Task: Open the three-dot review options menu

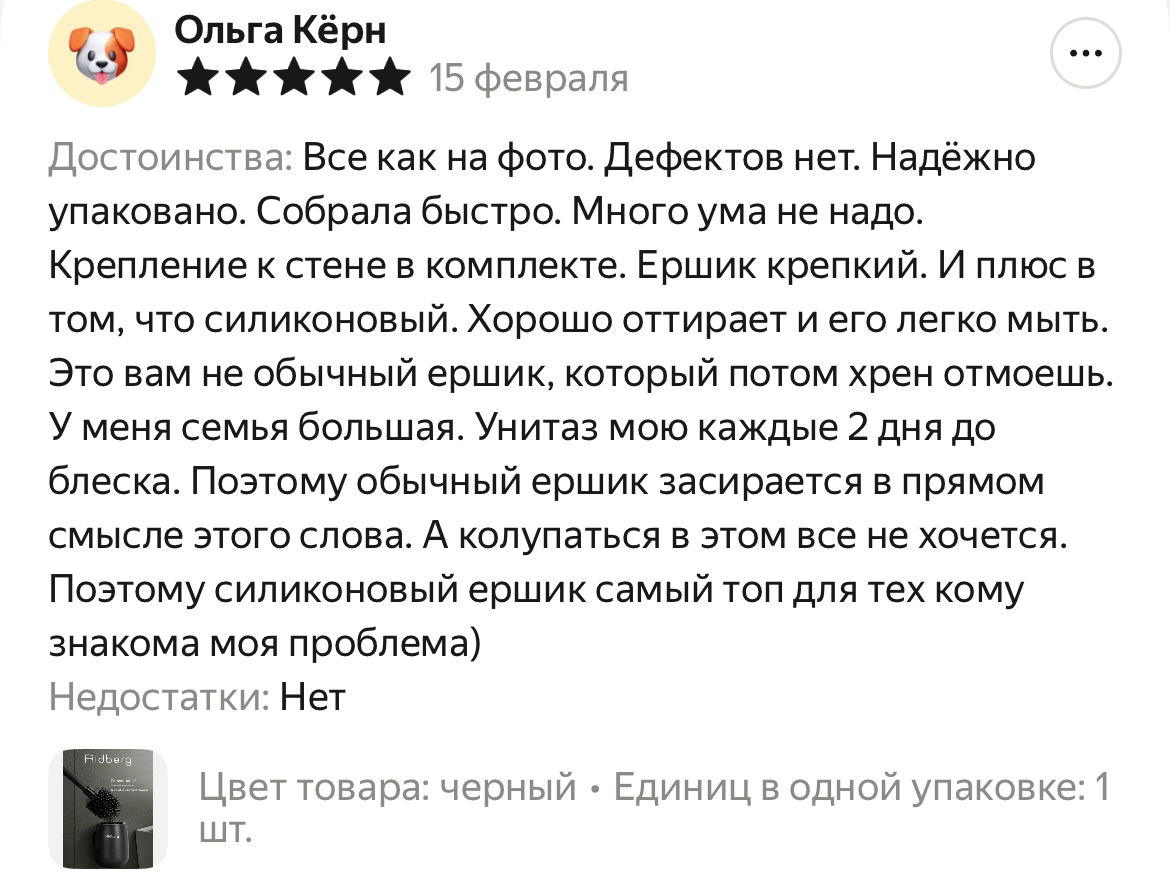Action: point(1087,53)
